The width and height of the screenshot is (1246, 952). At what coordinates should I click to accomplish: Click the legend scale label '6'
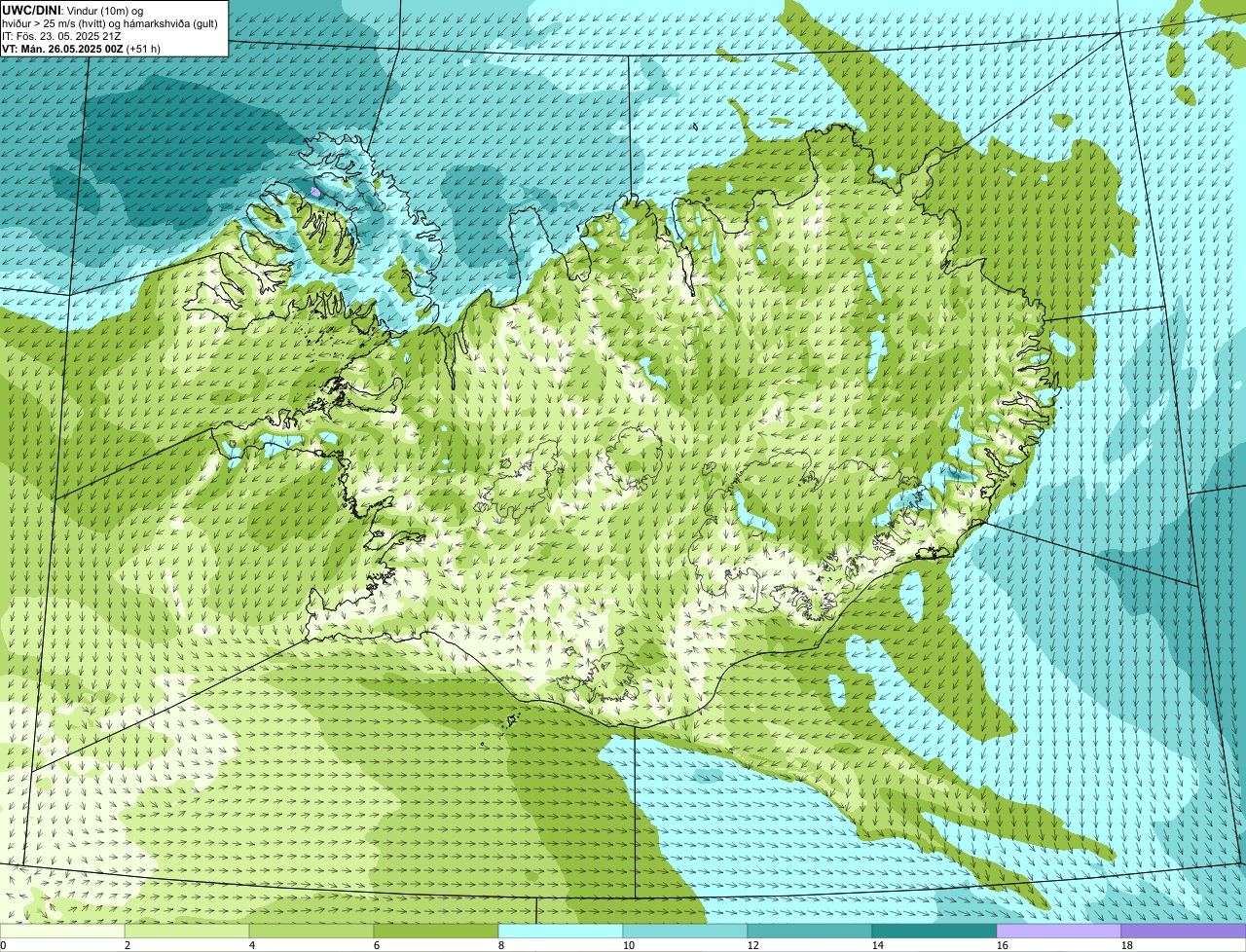coord(377,945)
